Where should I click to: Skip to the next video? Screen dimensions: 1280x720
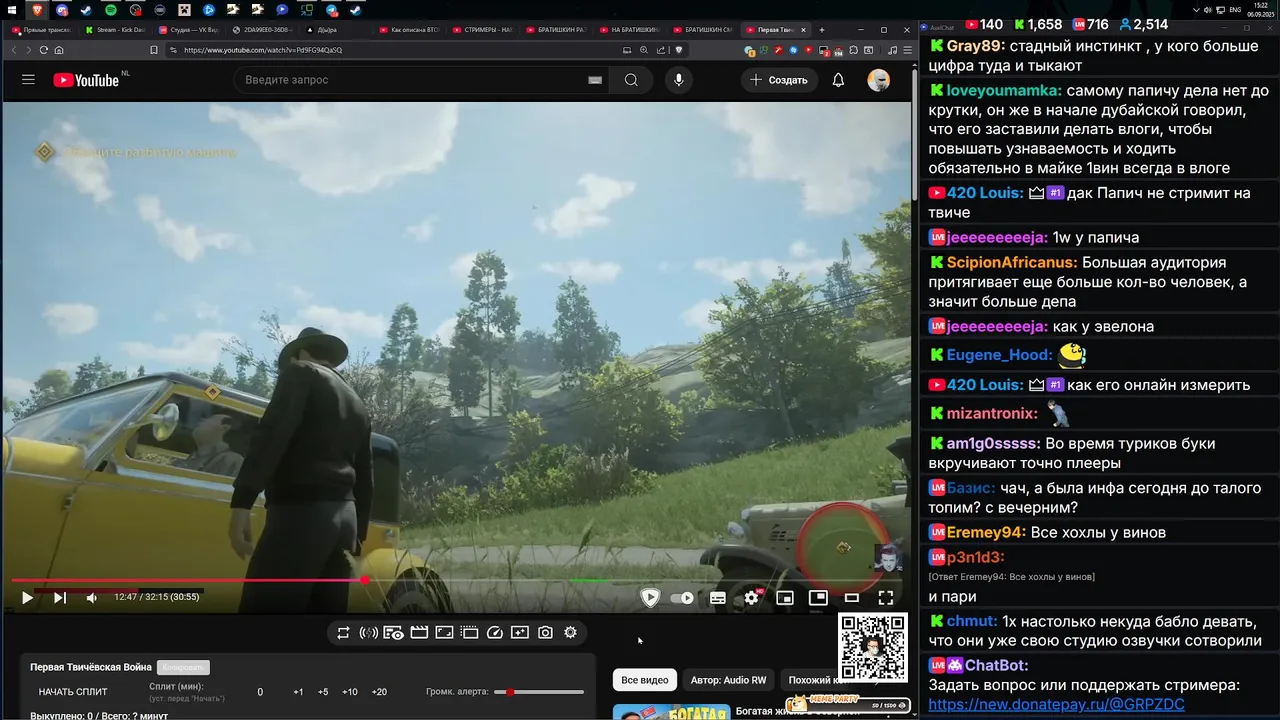[x=60, y=598]
